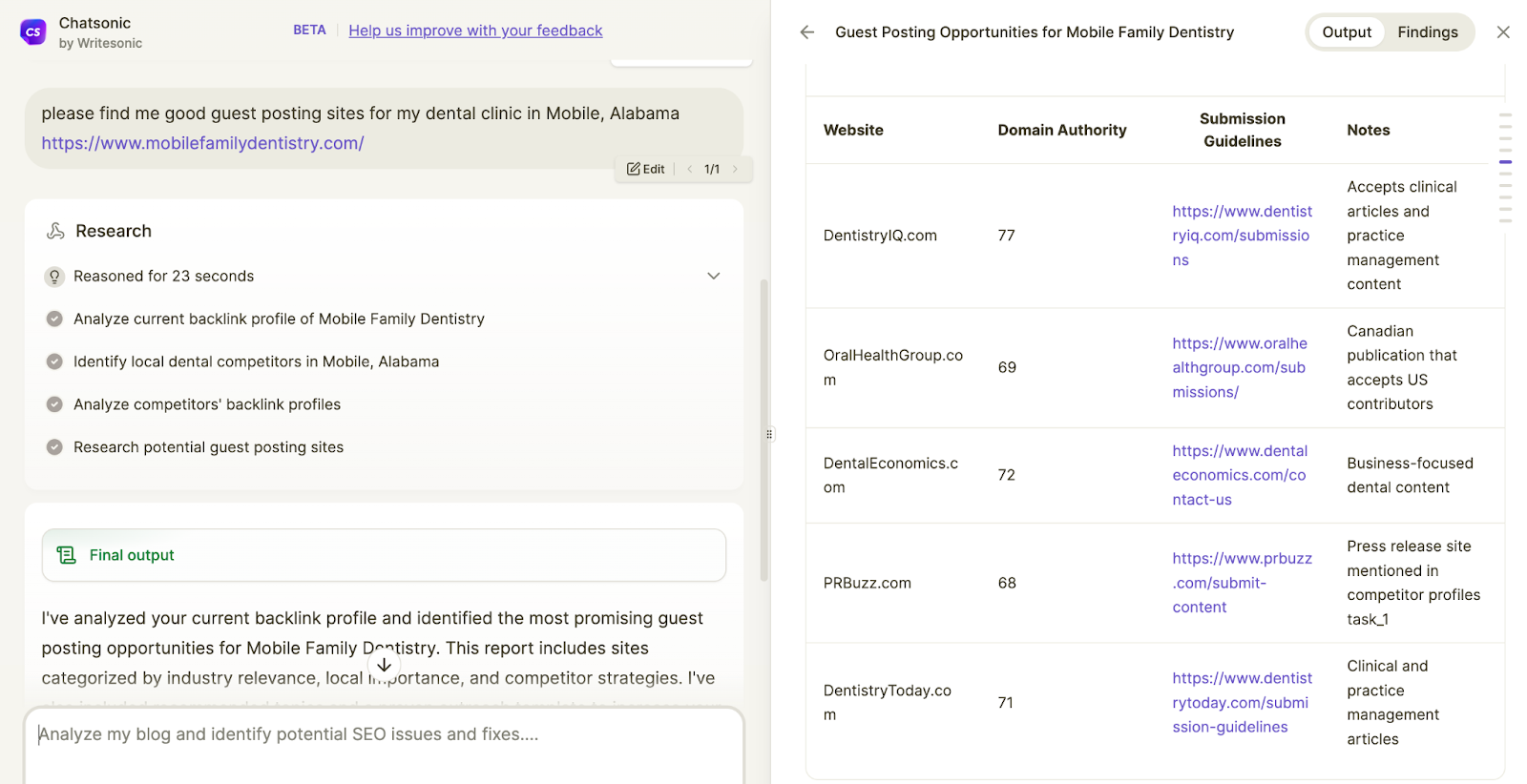
Task: Open the DentistryToday submission-guidelines link
Action: click(1243, 703)
